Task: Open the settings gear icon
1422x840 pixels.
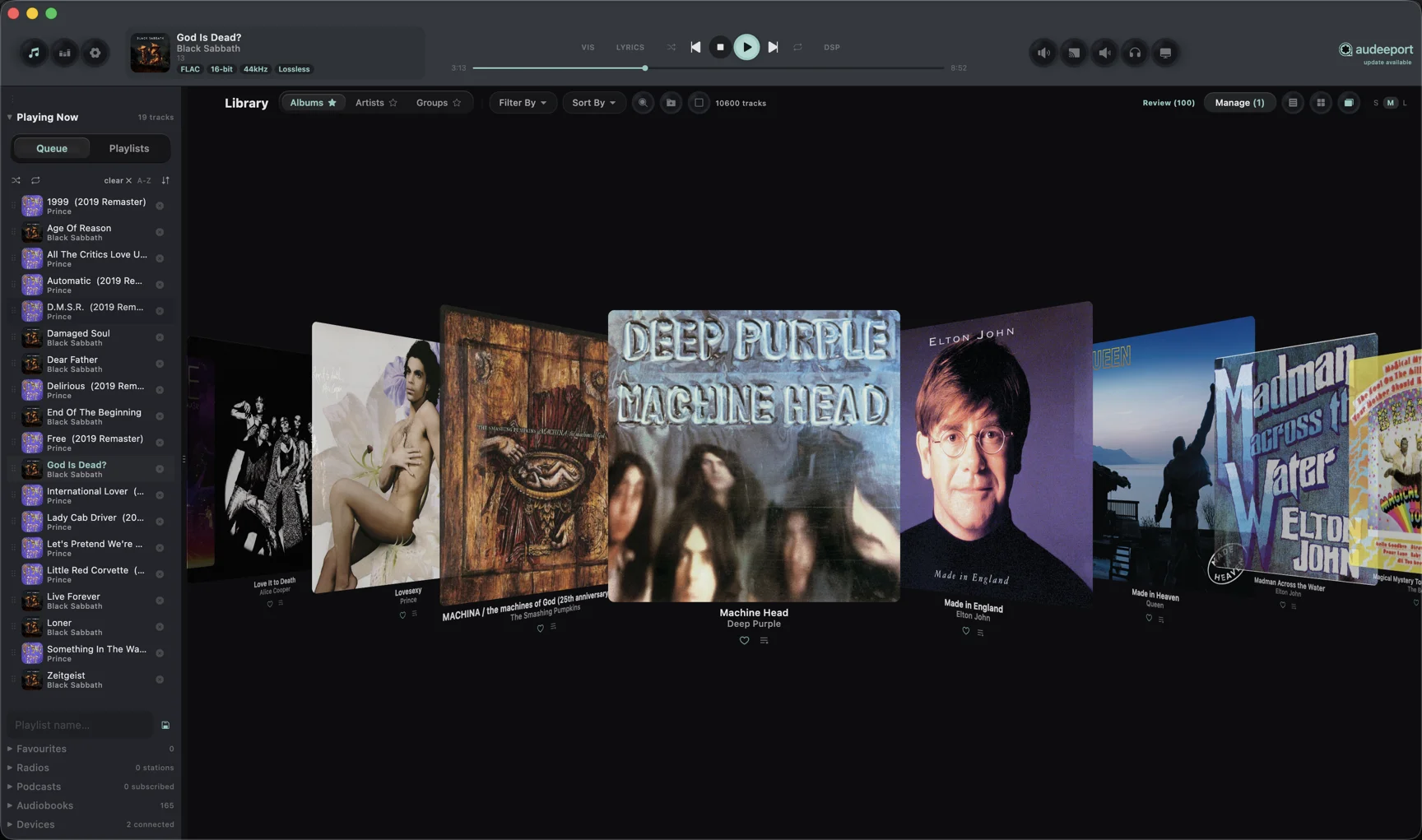Action: (x=95, y=53)
